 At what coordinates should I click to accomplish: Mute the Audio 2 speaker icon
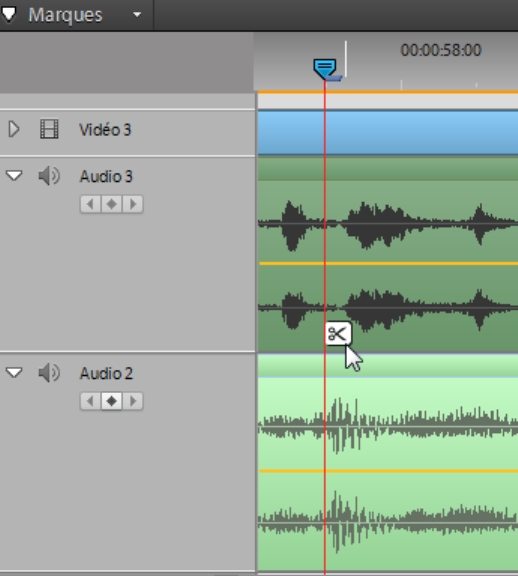point(49,373)
